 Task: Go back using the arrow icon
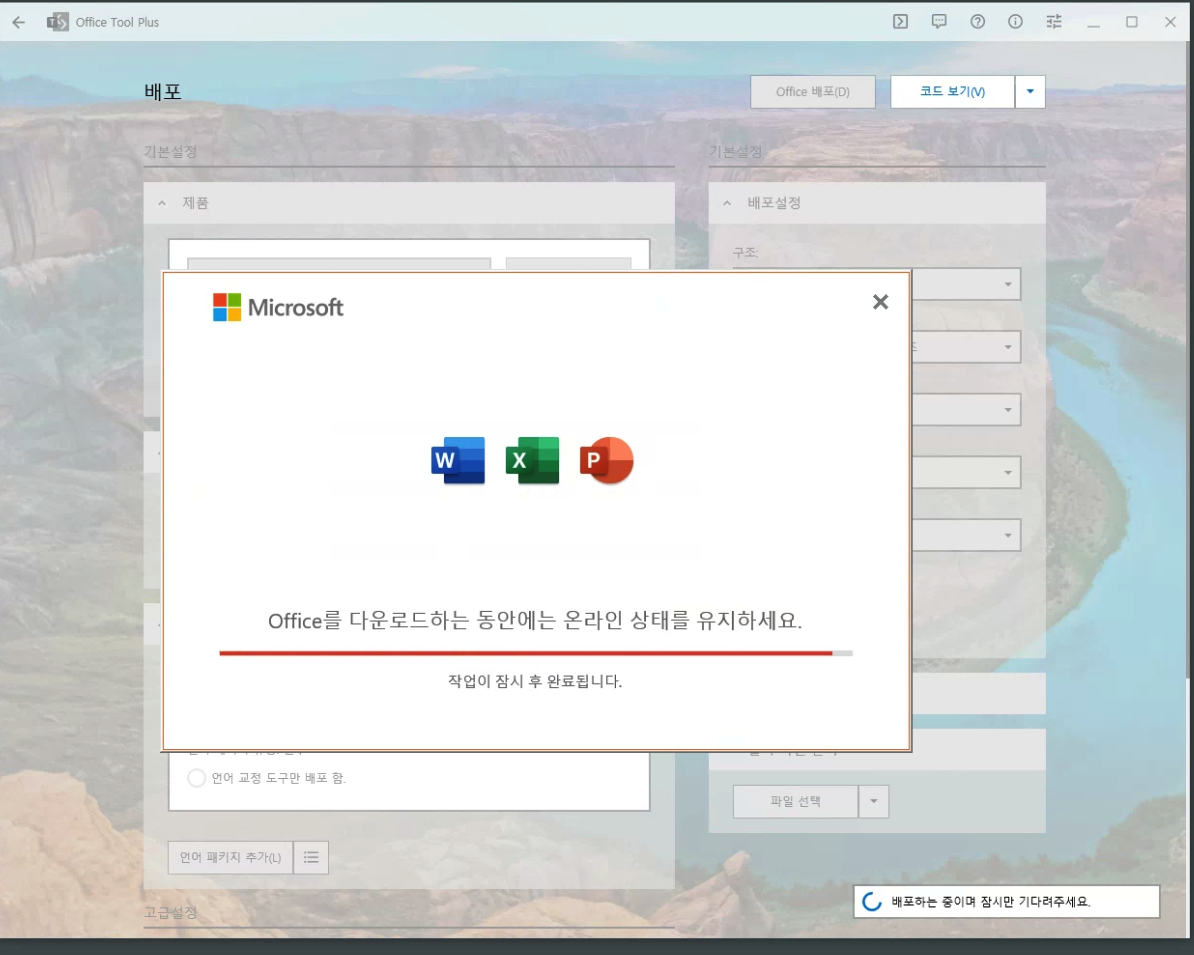click(19, 22)
